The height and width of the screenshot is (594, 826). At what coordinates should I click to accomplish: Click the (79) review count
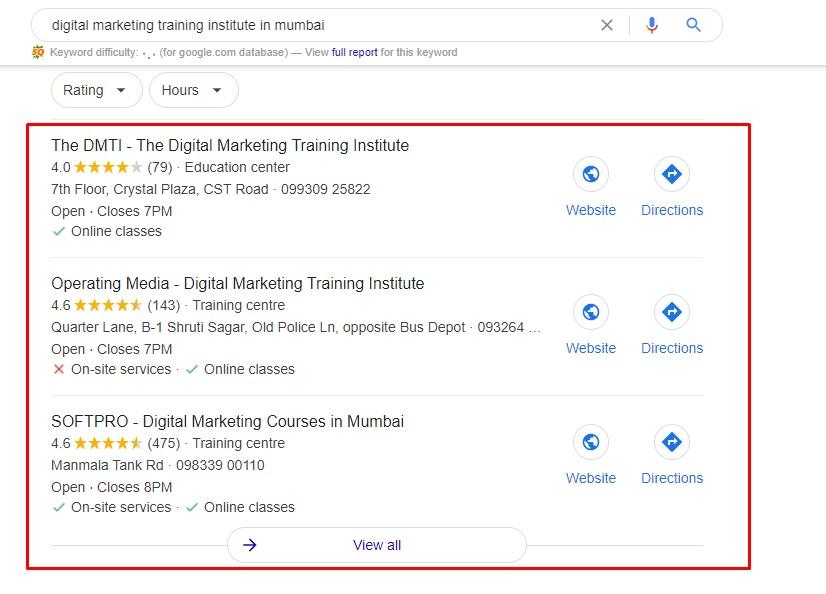coord(160,167)
